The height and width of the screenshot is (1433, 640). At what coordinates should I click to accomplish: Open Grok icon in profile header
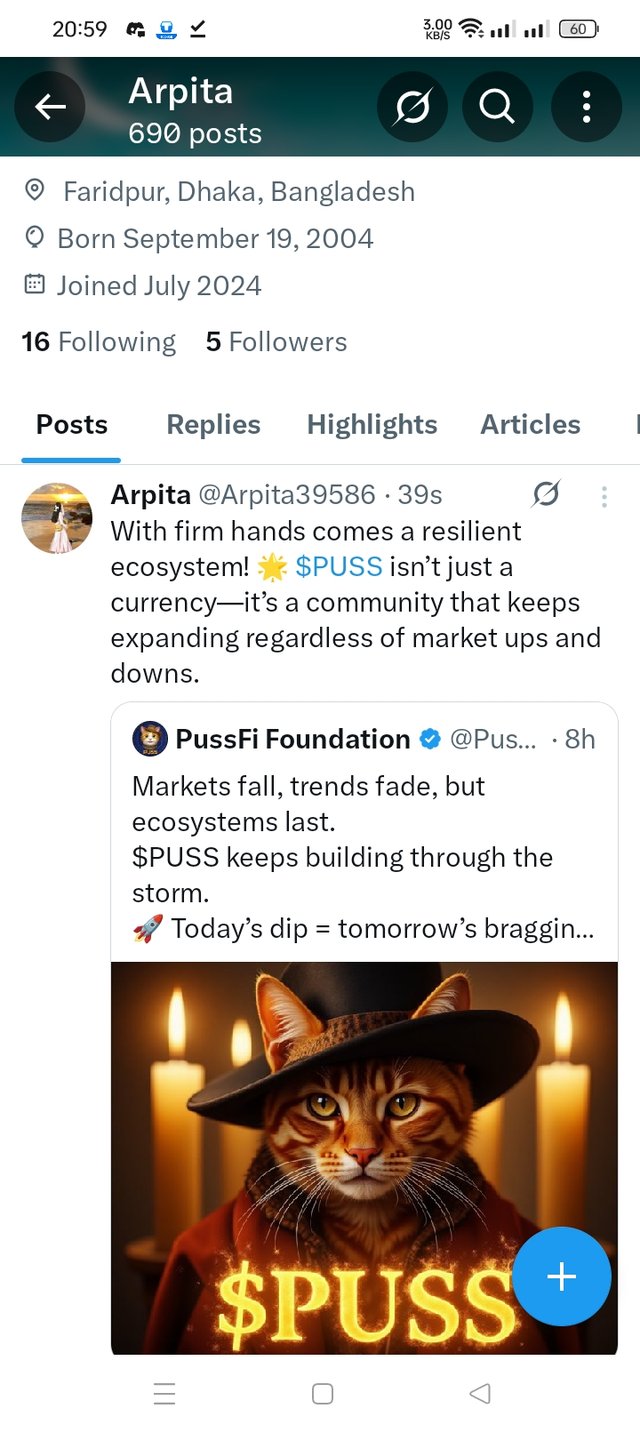412,106
